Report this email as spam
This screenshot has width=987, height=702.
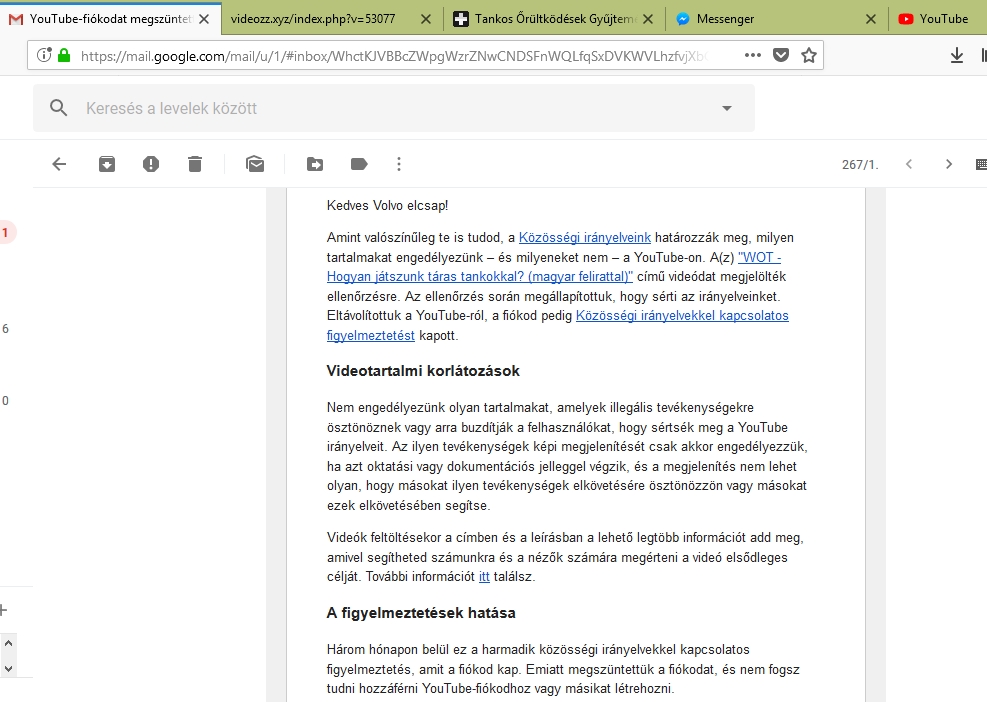click(x=151, y=164)
